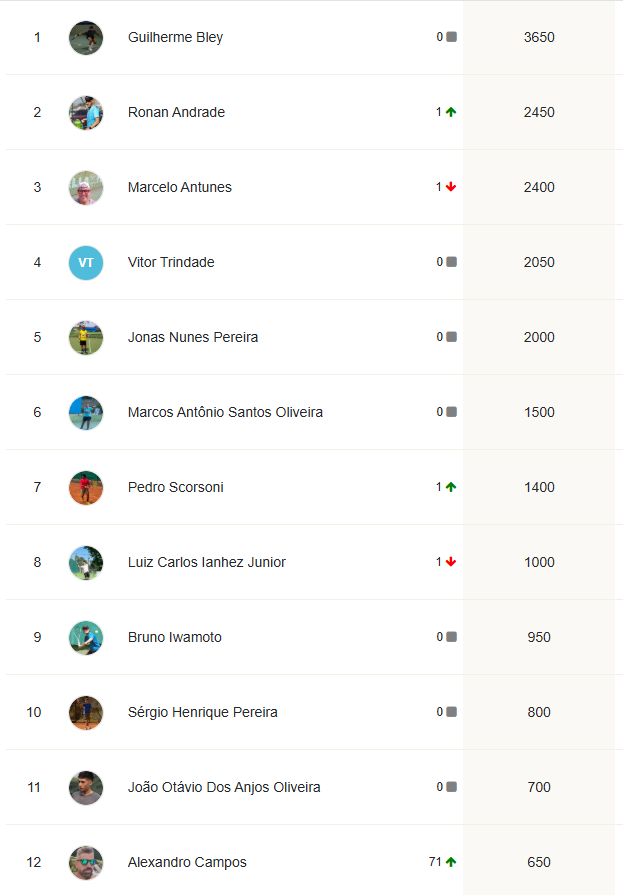This screenshot has width=623, height=895.
Task: Click green up arrow for Alexandro Campos
Action: (451, 863)
